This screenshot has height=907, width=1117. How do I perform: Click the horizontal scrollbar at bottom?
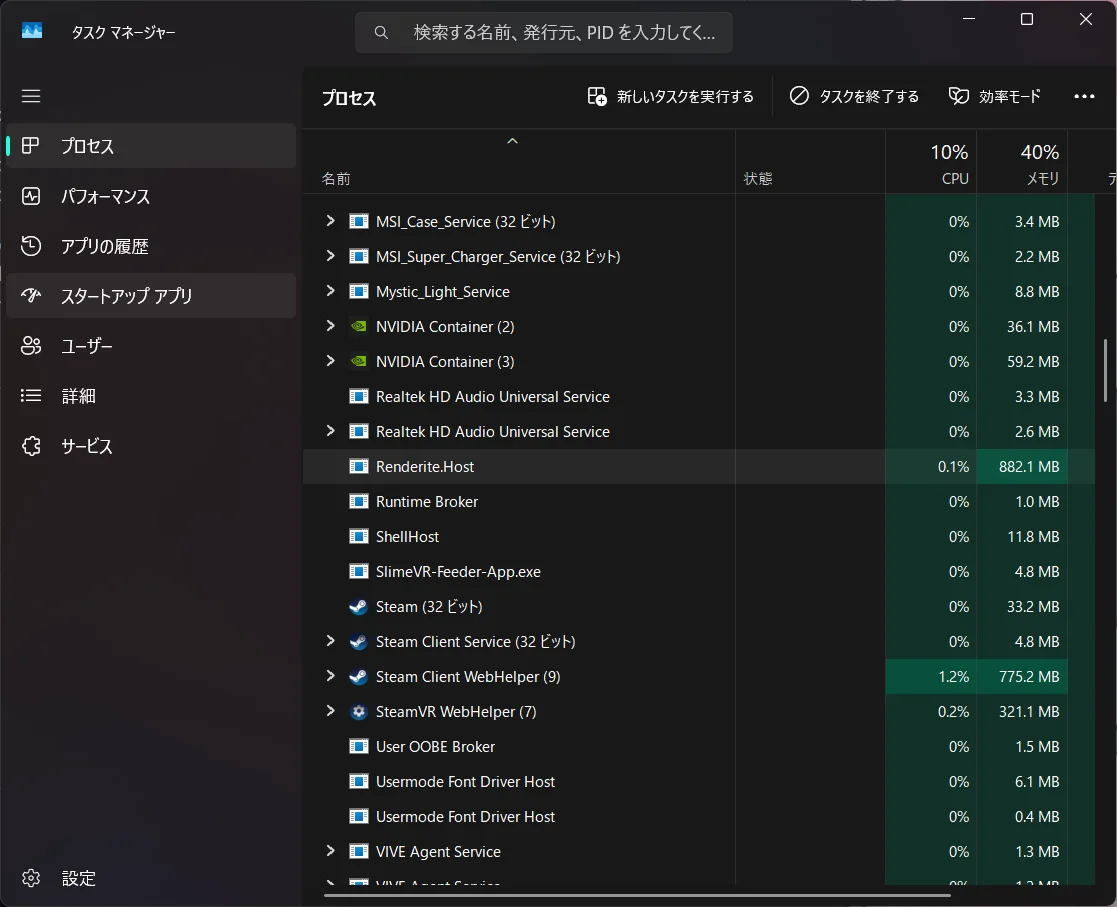click(x=637, y=895)
